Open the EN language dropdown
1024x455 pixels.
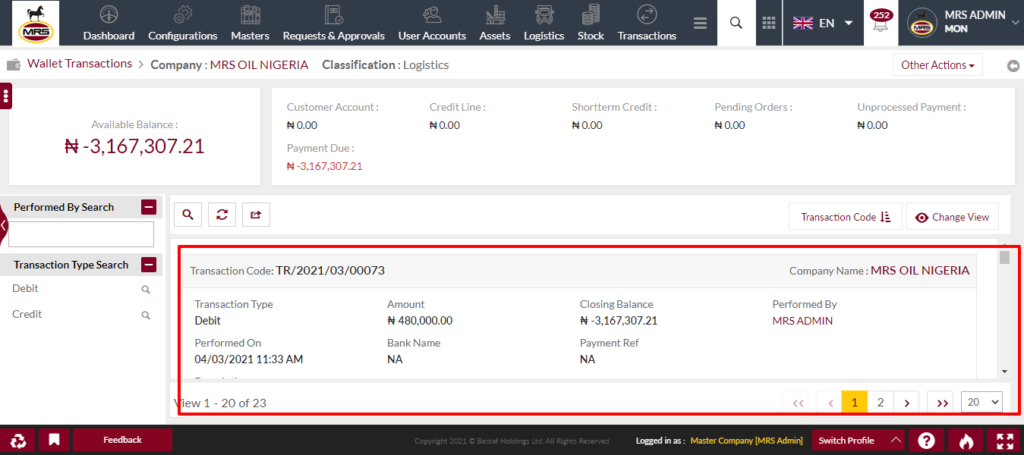(x=823, y=23)
